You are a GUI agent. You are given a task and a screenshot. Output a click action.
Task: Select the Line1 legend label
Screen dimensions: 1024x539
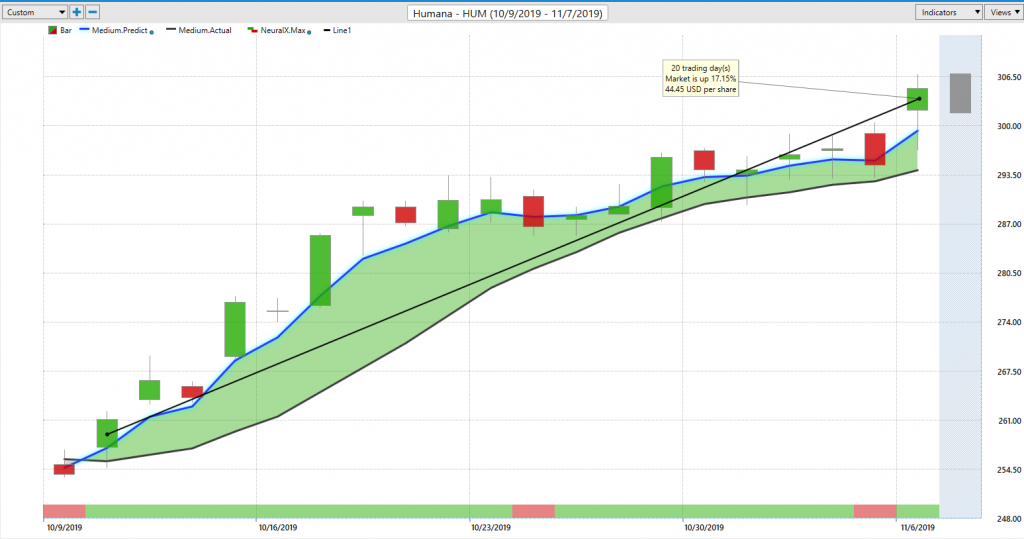tap(342, 30)
